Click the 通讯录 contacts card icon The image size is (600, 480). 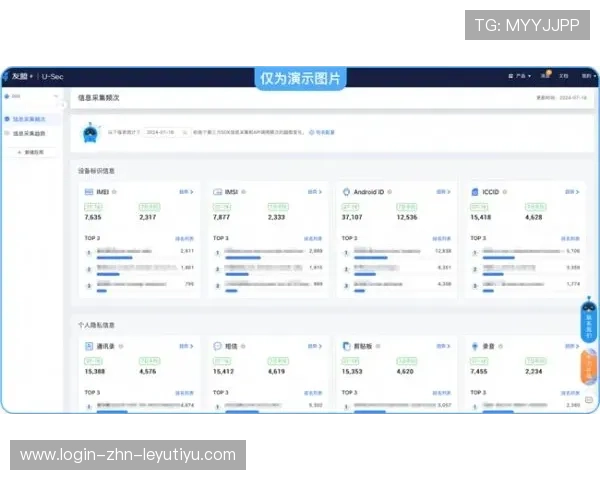coord(89,346)
